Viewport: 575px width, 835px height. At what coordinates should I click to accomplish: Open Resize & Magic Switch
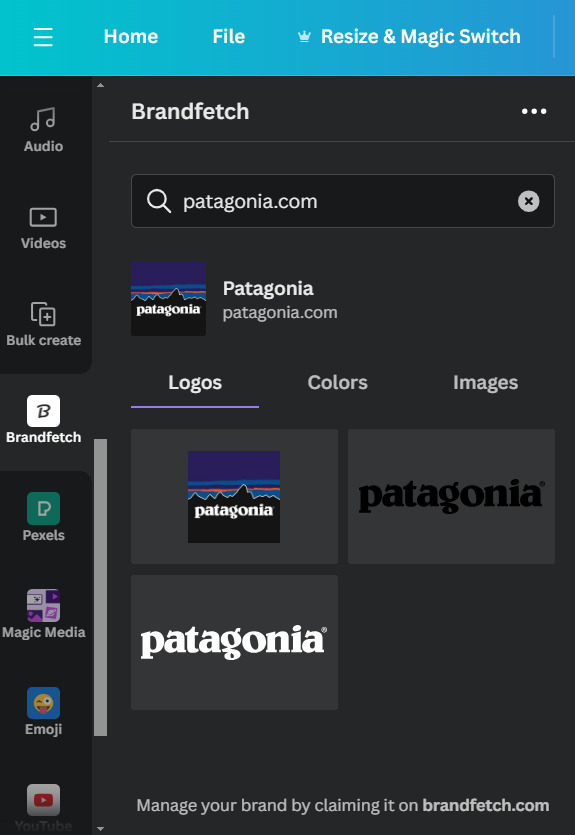[x=421, y=37]
